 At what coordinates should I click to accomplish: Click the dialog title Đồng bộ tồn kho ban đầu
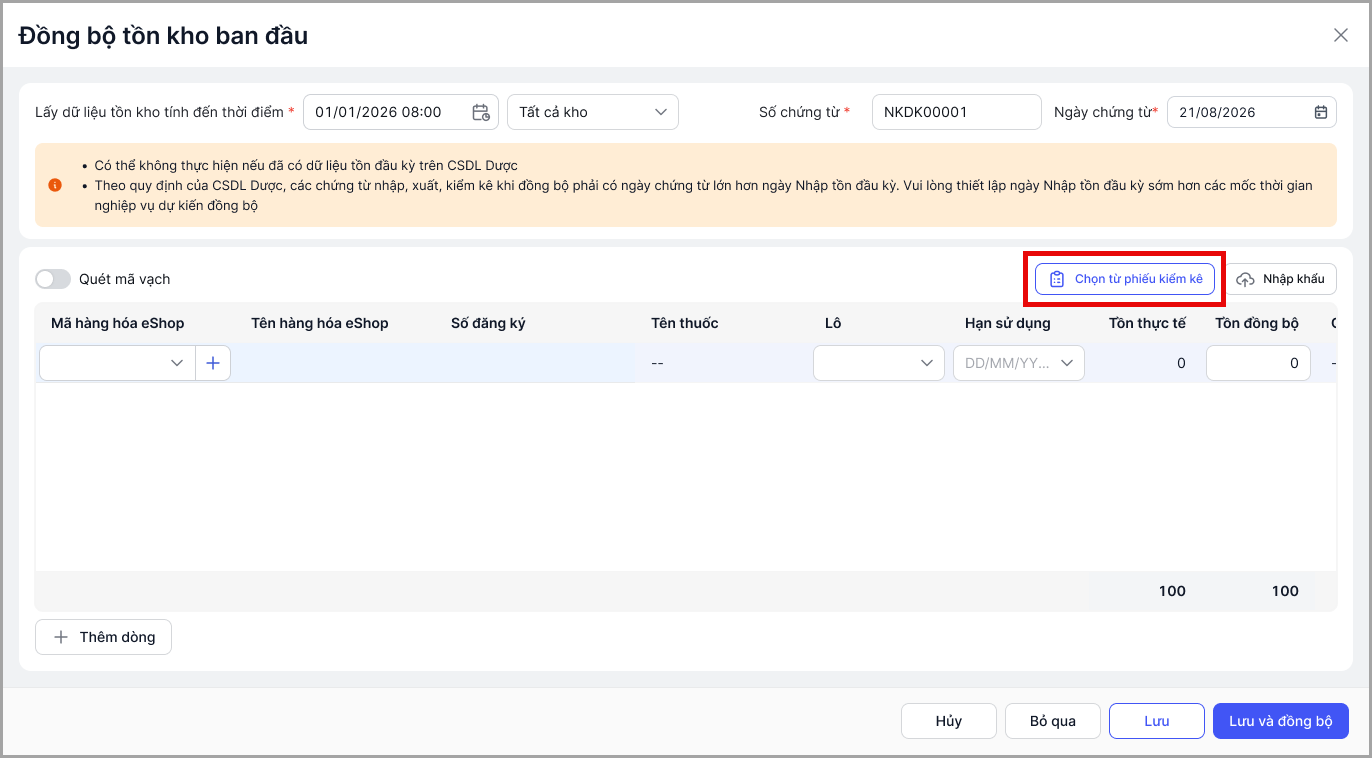point(163,36)
